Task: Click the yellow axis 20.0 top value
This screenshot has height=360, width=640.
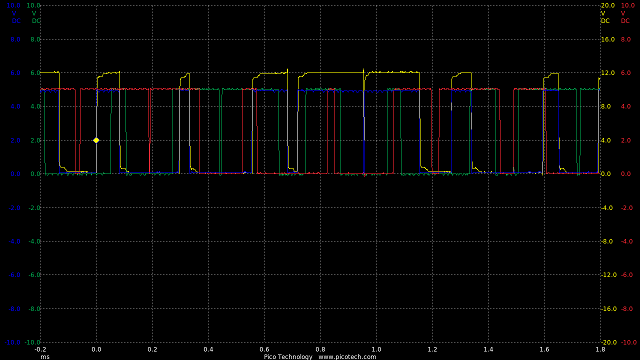Action: [608, 6]
